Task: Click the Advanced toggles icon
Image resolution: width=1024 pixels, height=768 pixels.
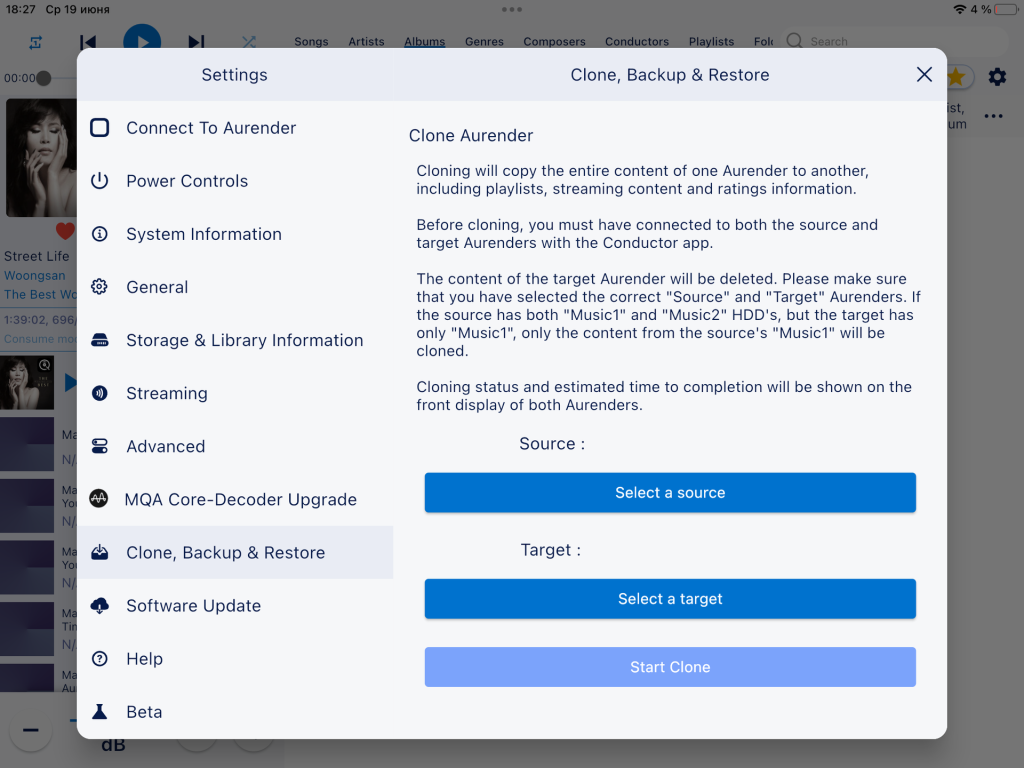Action: (x=99, y=446)
